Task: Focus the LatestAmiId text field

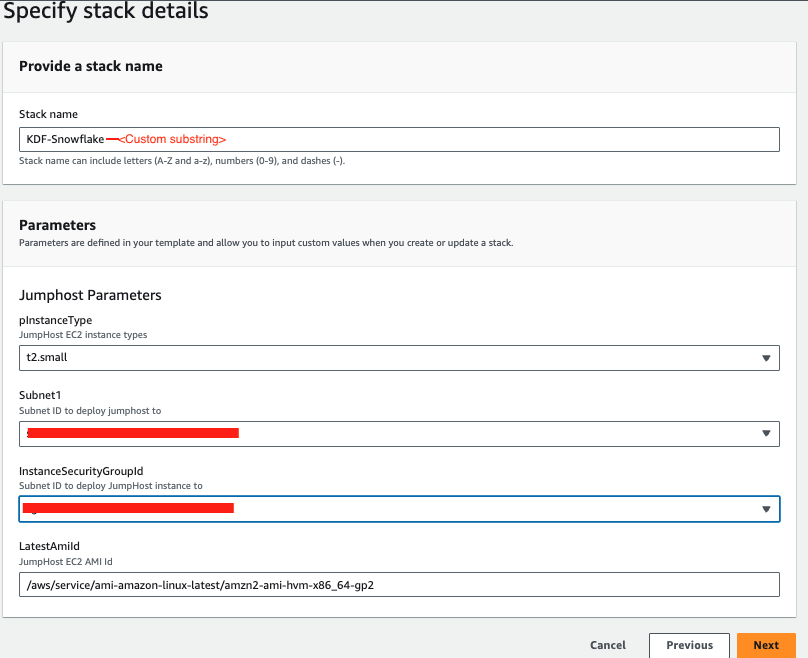Action: click(x=399, y=585)
